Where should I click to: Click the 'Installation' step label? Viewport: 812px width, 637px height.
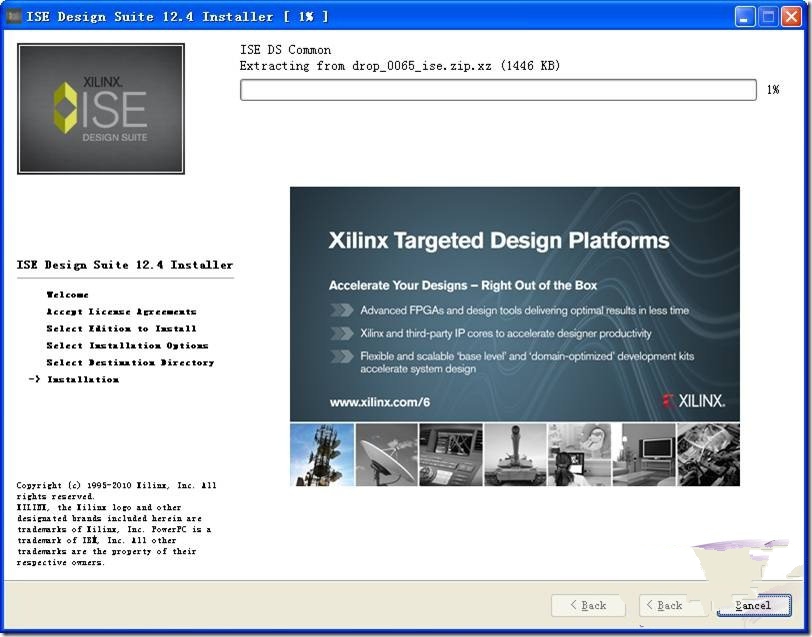tap(83, 380)
